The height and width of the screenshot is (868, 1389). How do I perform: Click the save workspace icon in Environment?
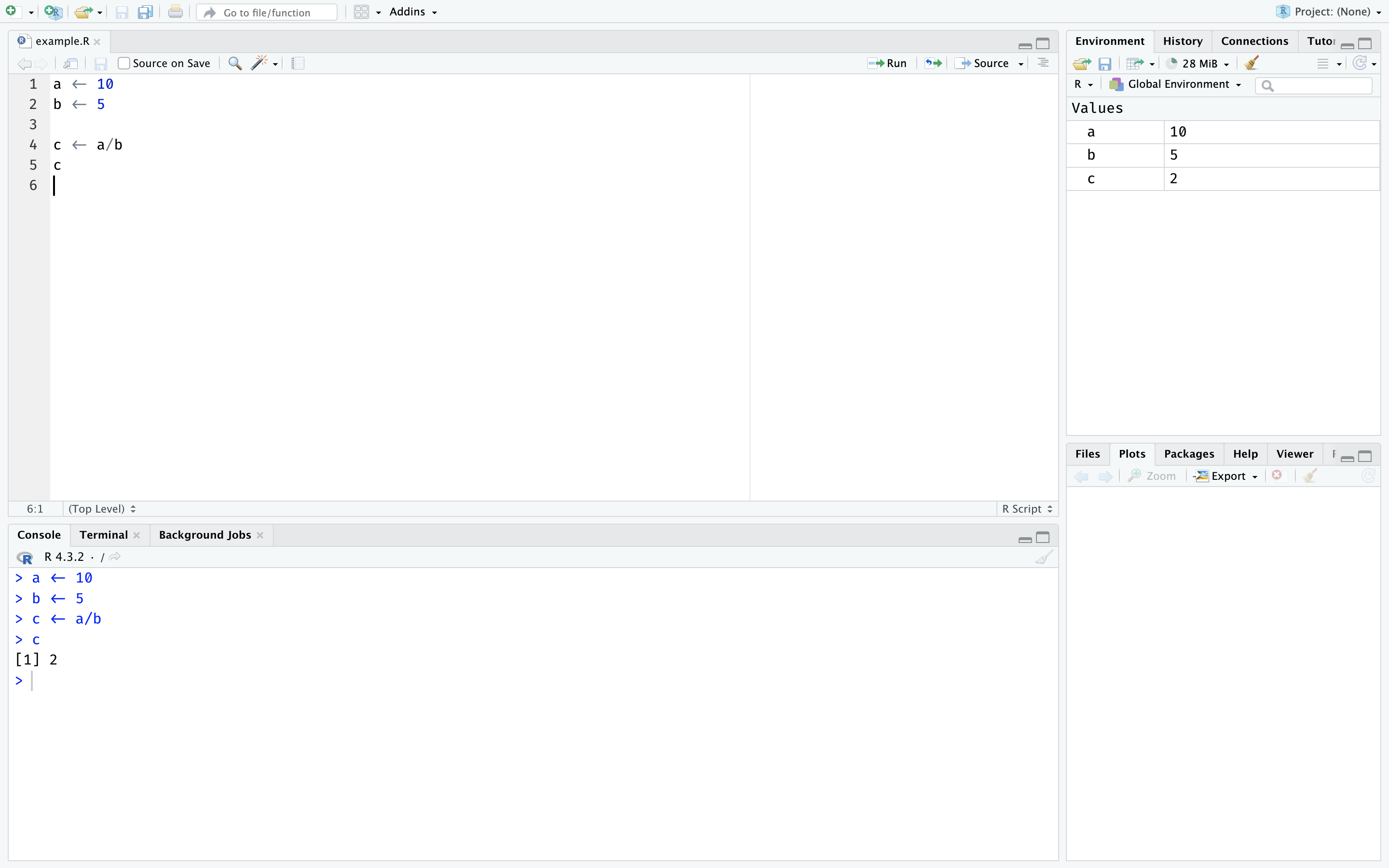pyautogui.click(x=1105, y=64)
